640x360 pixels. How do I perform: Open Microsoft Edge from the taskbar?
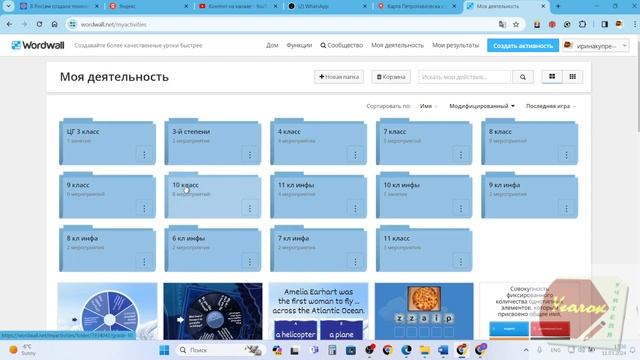pos(406,350)
